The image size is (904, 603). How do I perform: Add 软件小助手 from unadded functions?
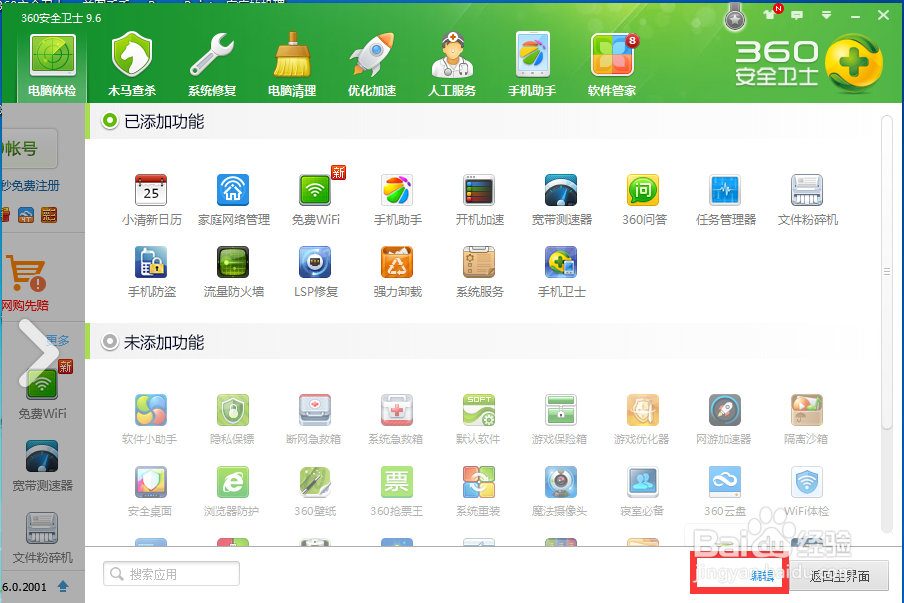tap(150, 419)
